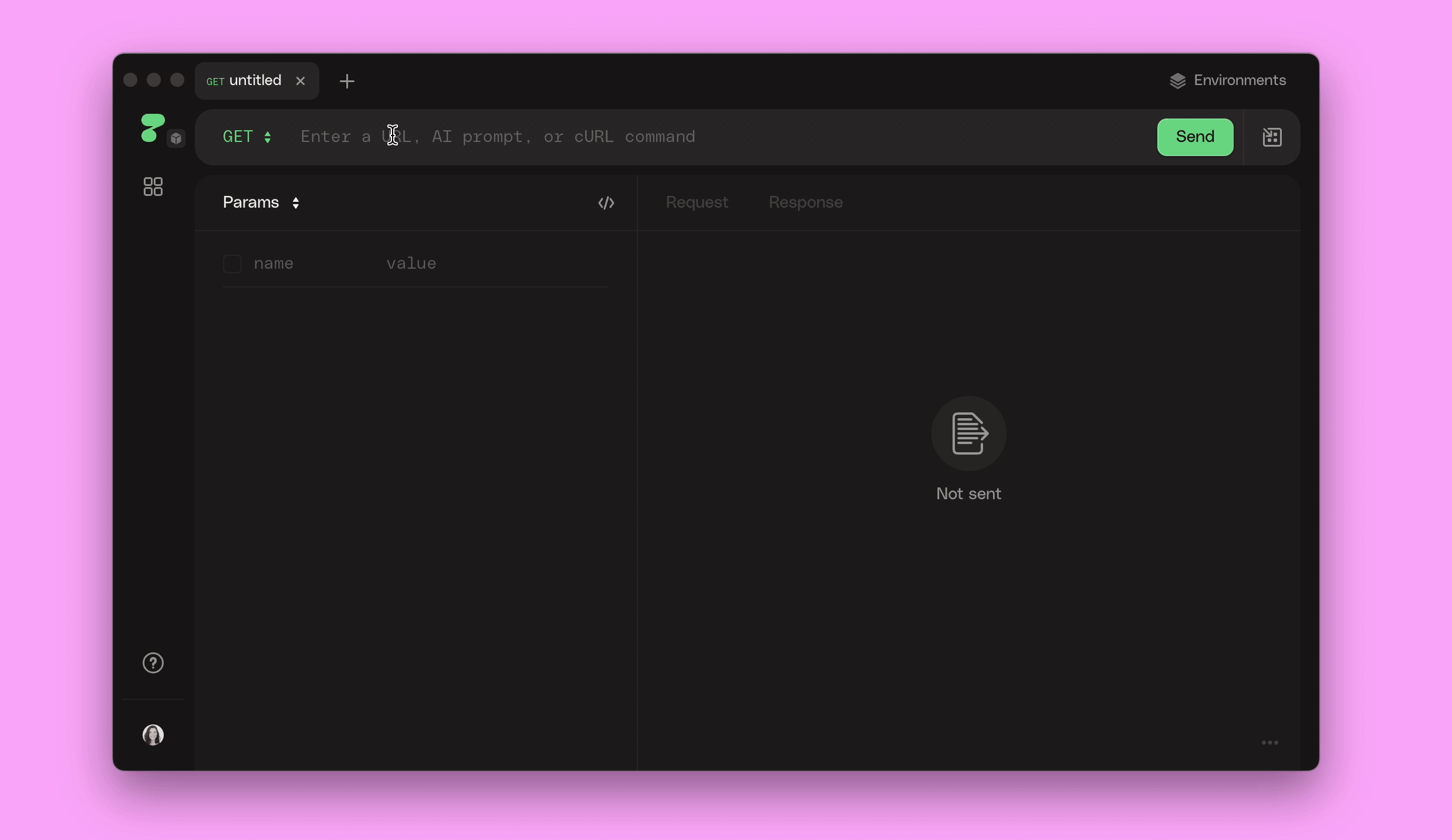This screenshot has height=840, width=1452.
Task: Open the help question-mark icon
Action: pos(153,663)
